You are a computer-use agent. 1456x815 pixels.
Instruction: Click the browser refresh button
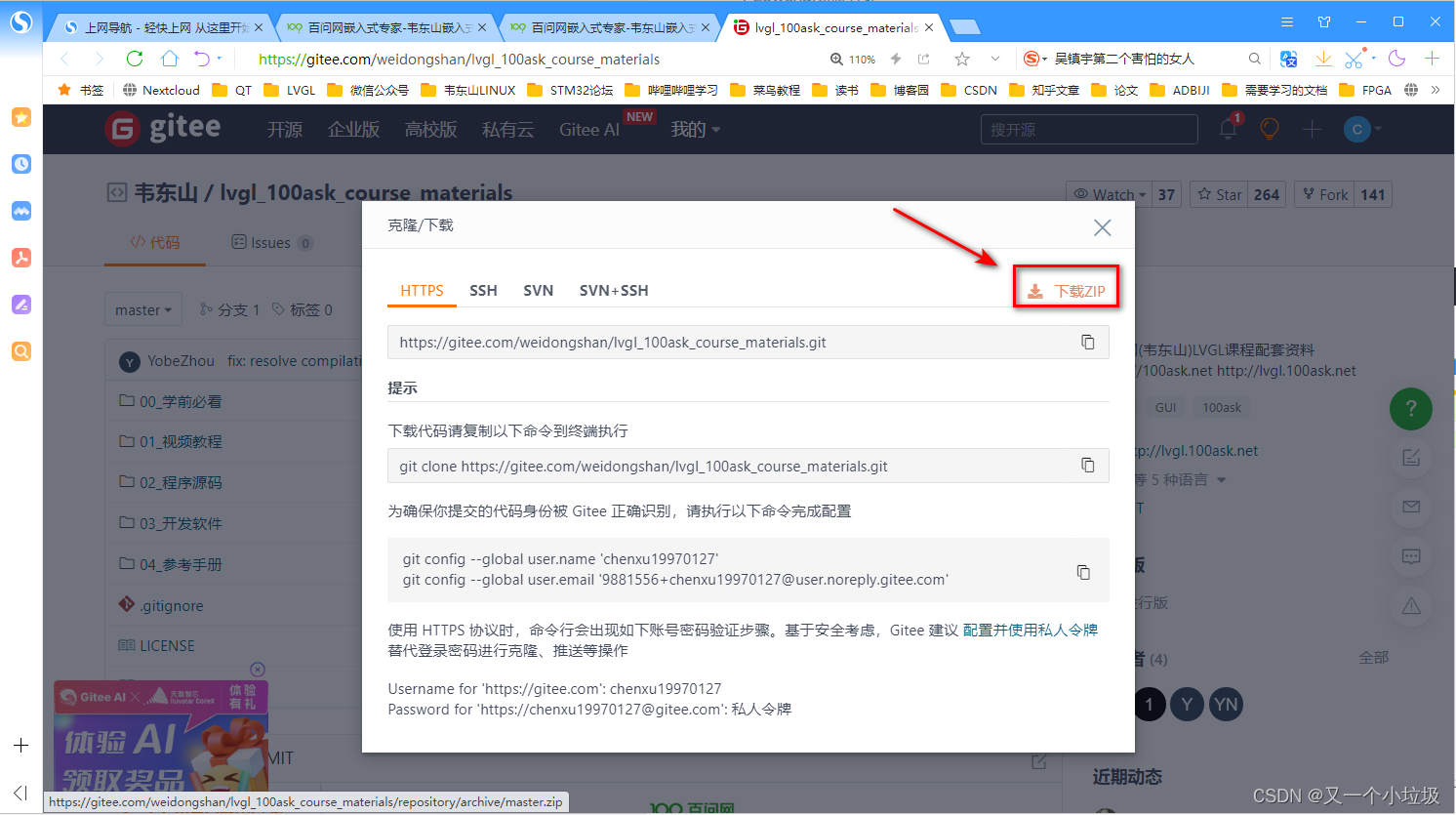(135, 59)
